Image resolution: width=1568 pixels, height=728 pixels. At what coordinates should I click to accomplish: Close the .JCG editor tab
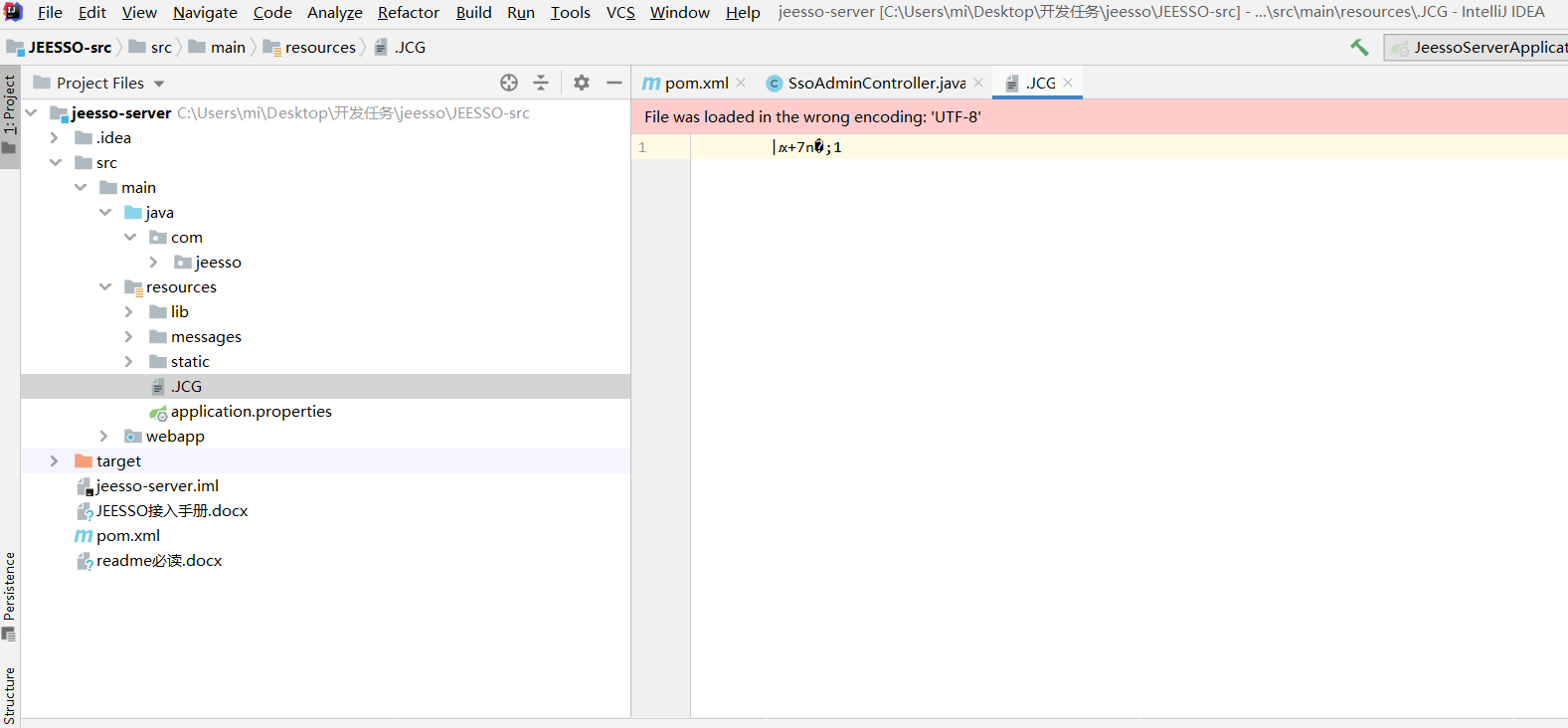coord(1068,83)
